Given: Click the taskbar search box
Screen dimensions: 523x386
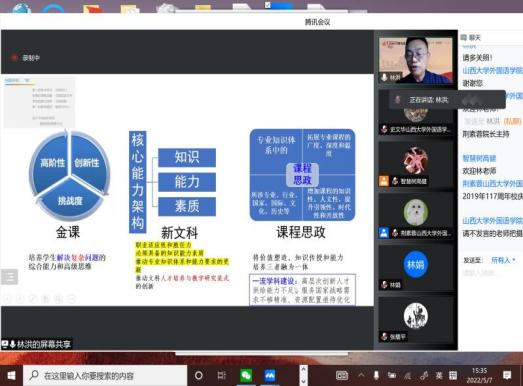Looking at the screenshot, I should click(x=105, y=376).
